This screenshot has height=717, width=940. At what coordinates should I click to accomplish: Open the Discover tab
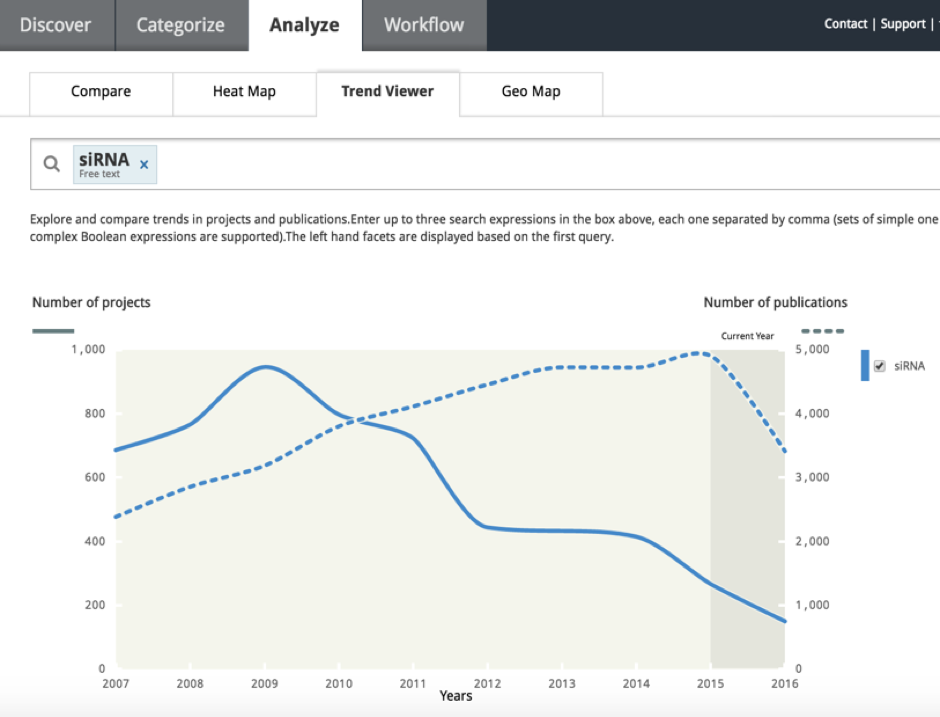point(57,25)
